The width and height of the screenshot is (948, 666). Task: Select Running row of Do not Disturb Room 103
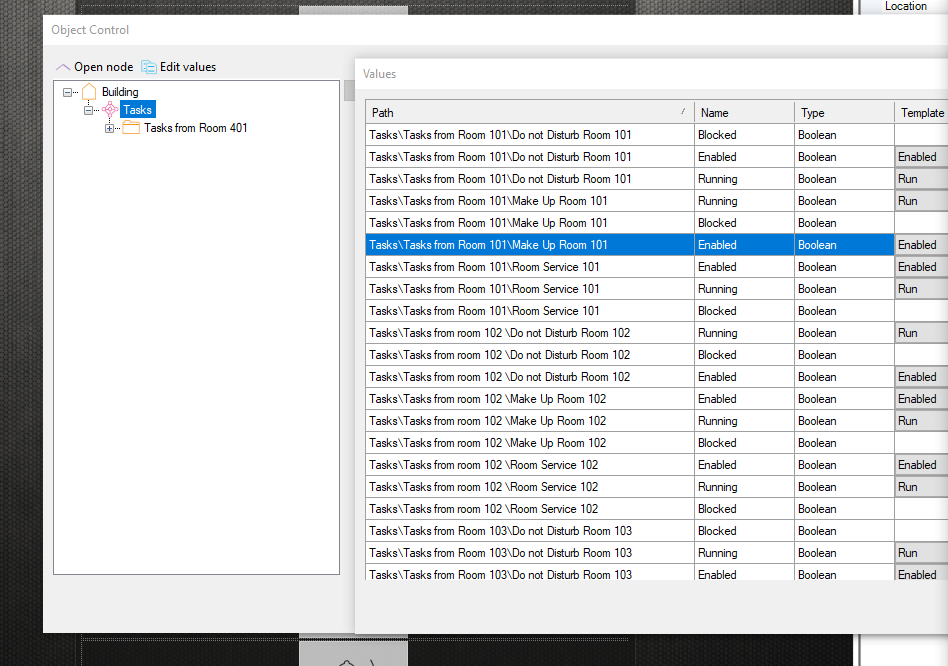click(530, 553)
